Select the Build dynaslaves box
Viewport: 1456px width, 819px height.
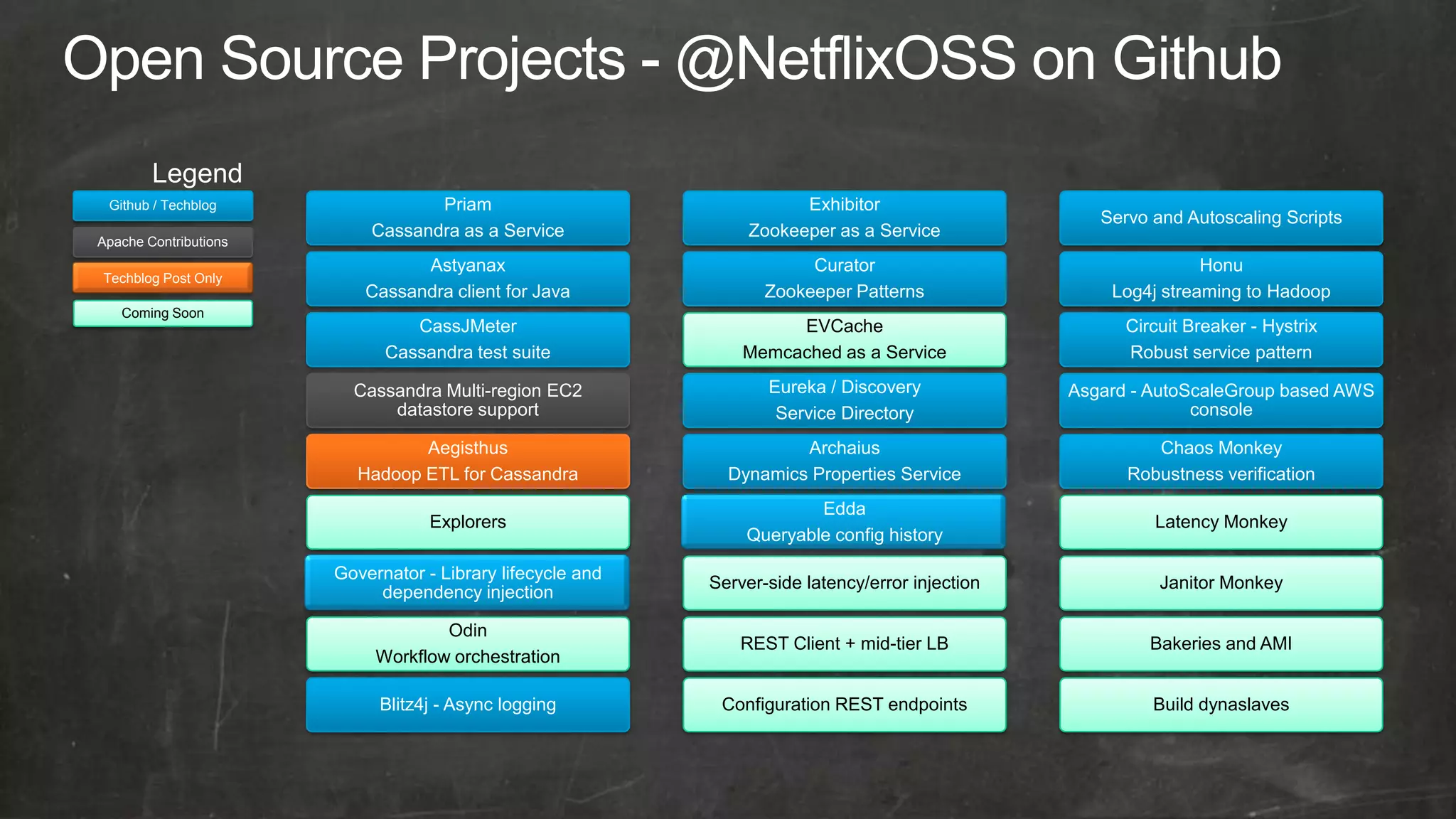1221,705
